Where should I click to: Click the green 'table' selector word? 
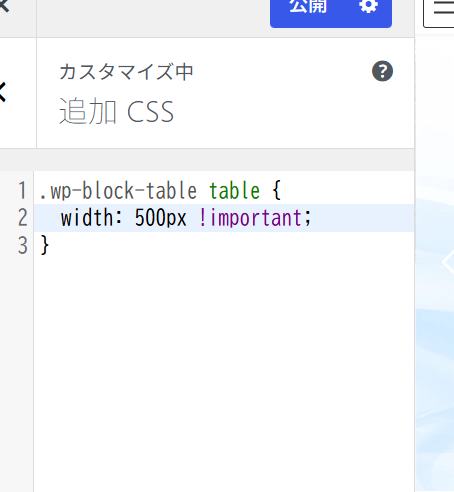(x=234, y=191)
